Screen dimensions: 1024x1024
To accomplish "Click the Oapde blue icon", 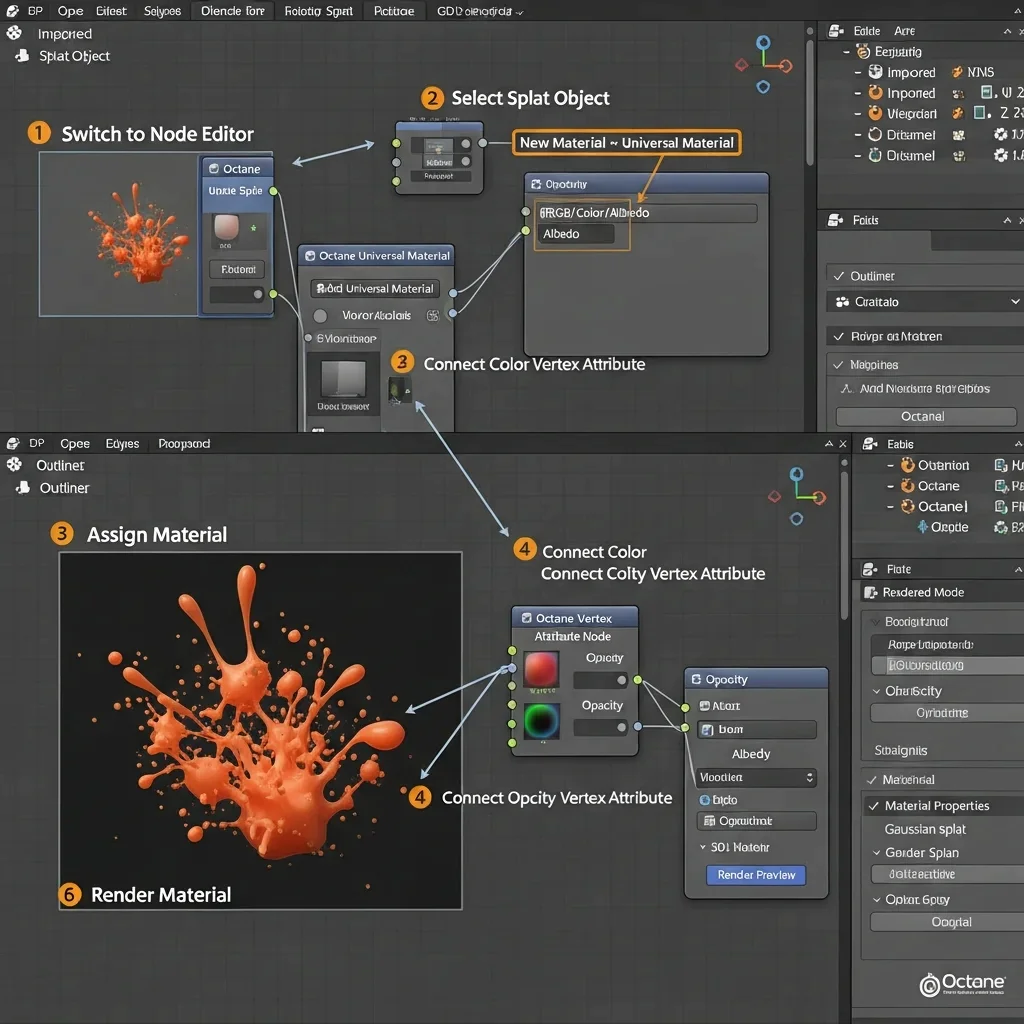I will [923, 526].
